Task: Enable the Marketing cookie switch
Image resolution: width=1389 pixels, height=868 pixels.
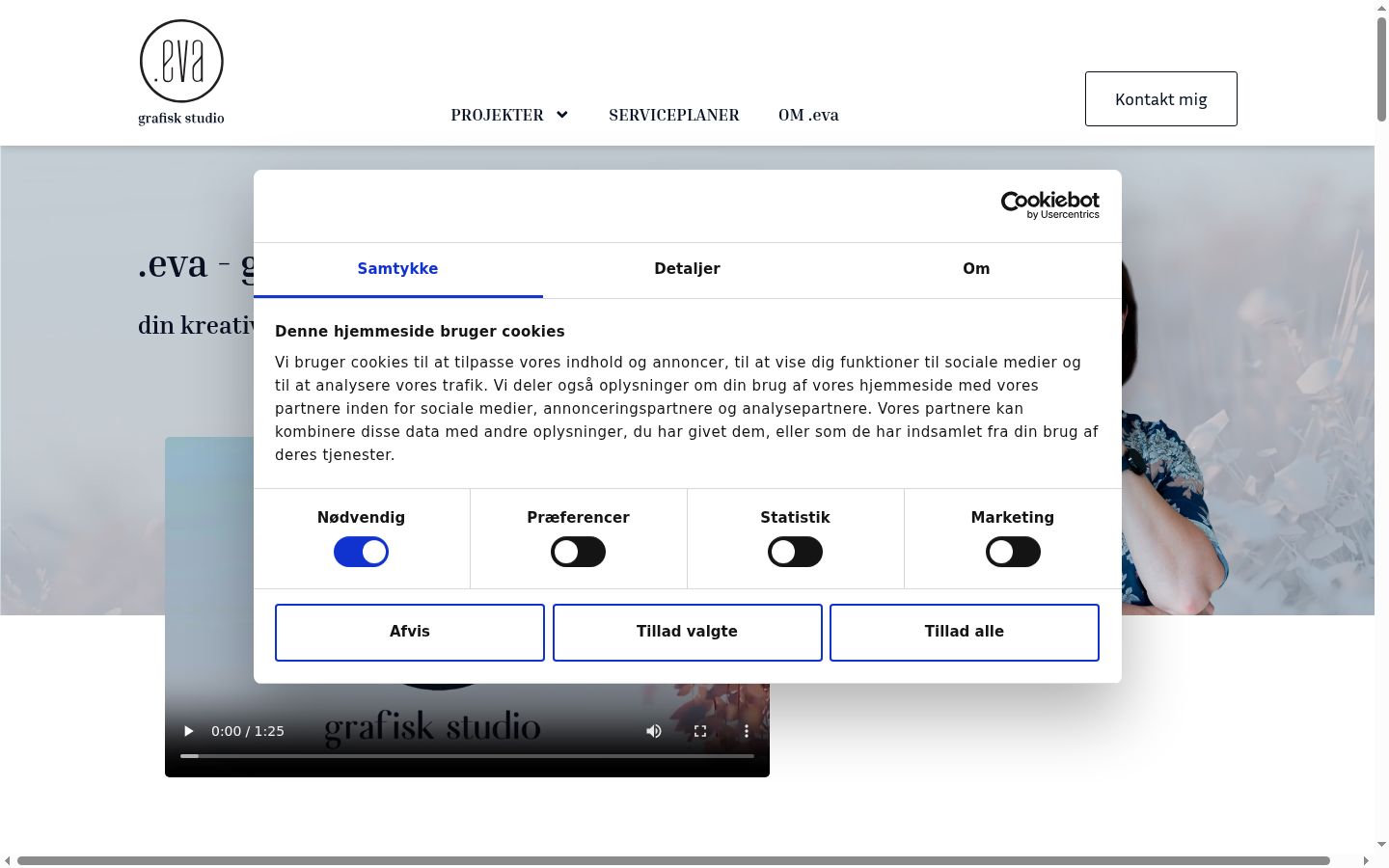Action: (x=1013, y=552)
